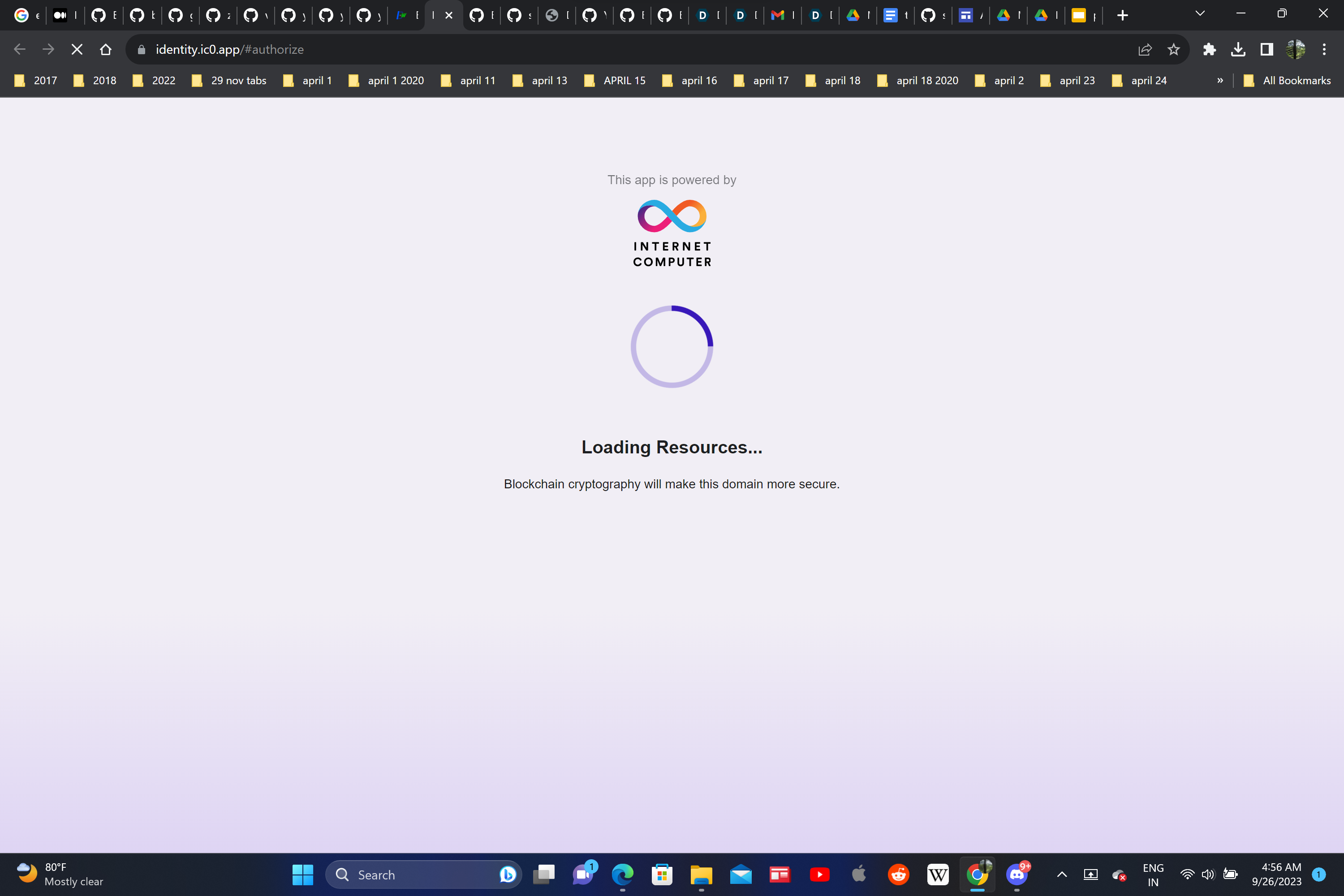The height and width of the screenshot is (896, 1344).
Task: Bookmark this page with star icon
Action: point(1173,50)
